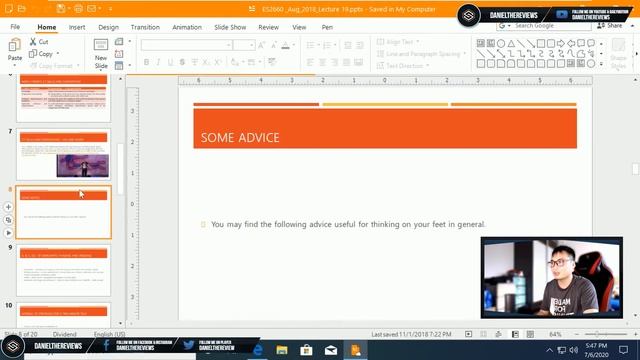Toggle the Normal view button in the status bar
The width and height of the screenshot is (640, 360).
[x=516, y=334]
